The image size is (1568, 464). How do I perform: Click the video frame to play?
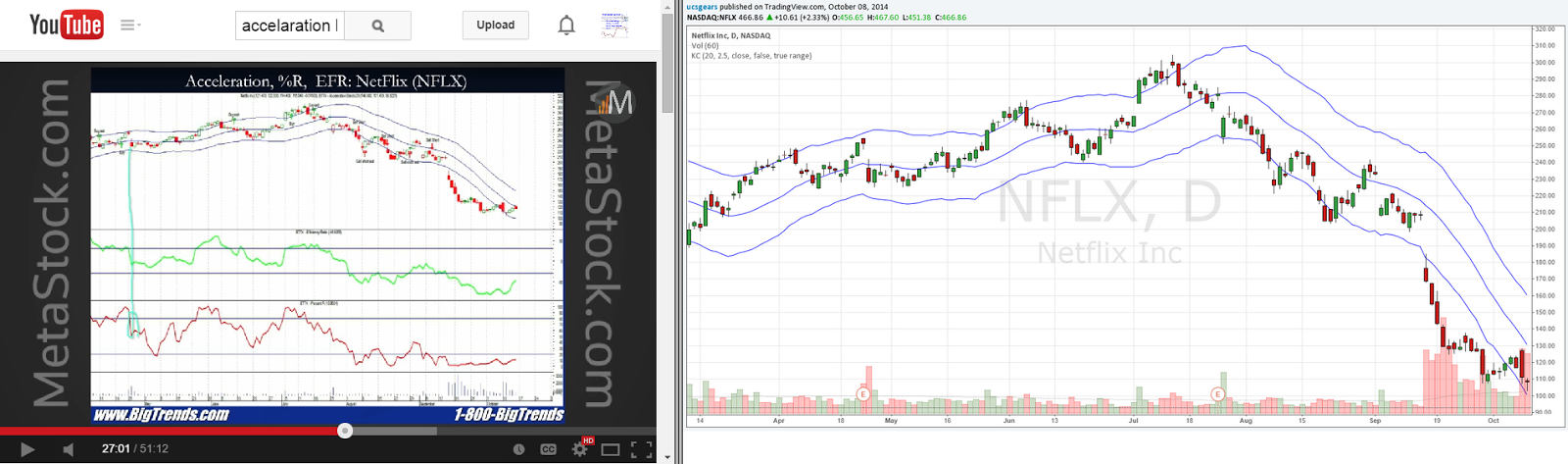point(327,245)
